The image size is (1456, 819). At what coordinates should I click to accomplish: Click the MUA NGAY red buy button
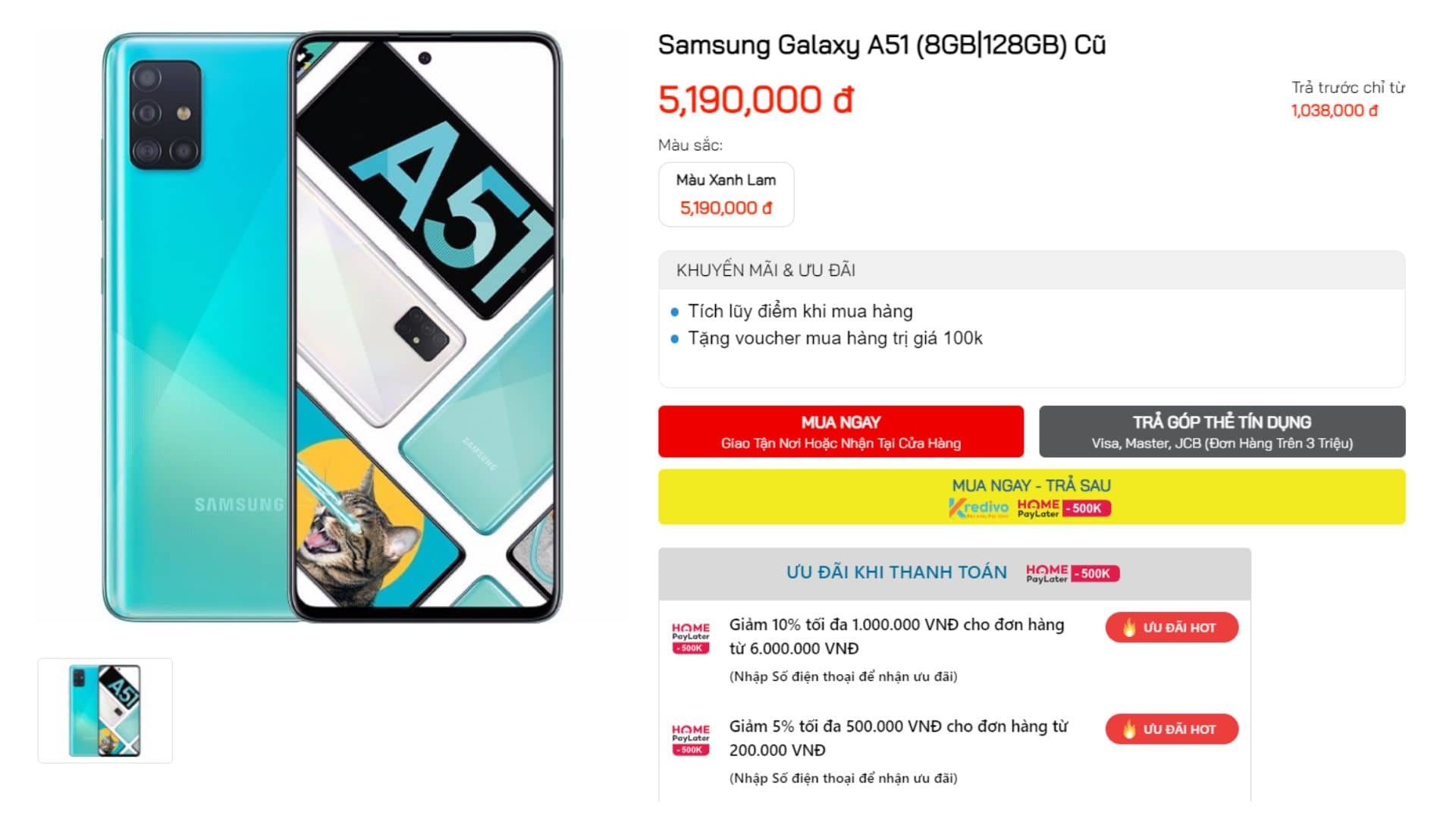click(840, 431)
